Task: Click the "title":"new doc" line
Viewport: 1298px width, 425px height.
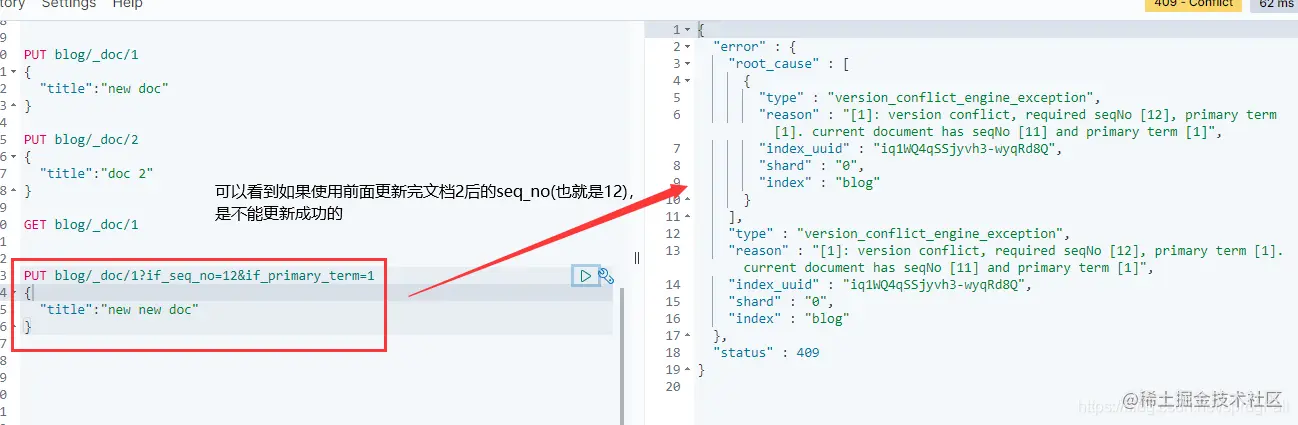Action: point(104,89)
